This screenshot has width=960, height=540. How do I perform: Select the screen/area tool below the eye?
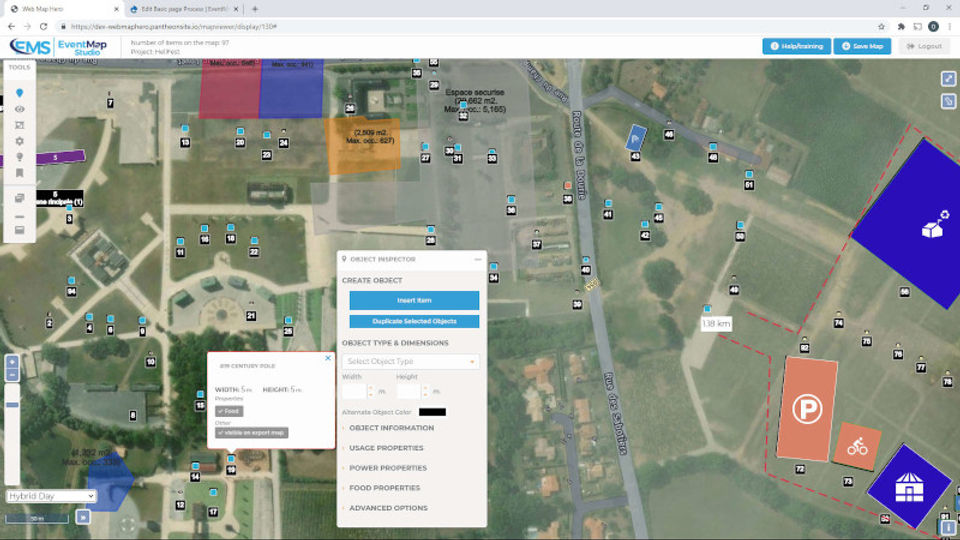tap(20, 125)
